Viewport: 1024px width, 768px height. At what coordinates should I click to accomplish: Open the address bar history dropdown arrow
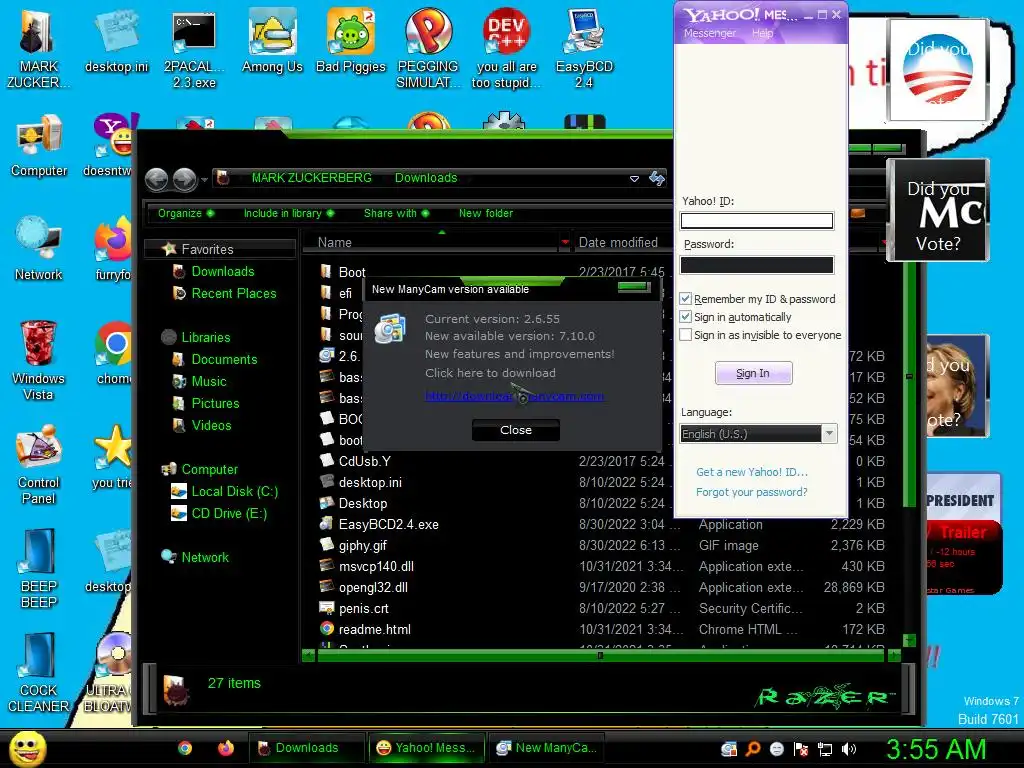point(633,178)
